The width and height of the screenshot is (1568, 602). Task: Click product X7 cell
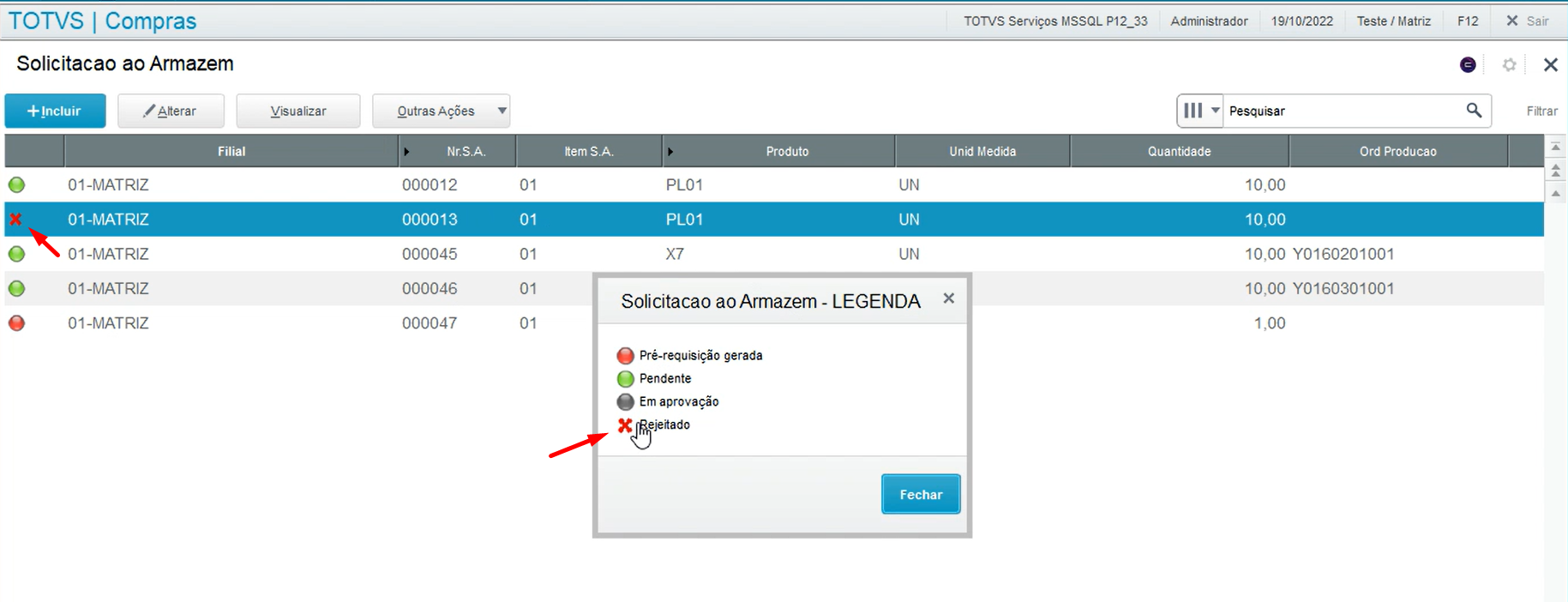675,254
